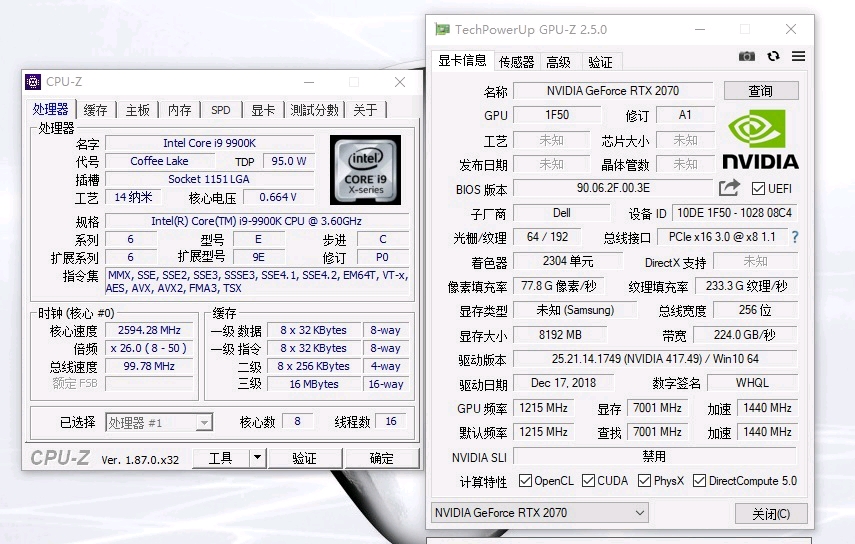The image size is (855, 544).
Task: Switch to the 传感器 tab in GPU-Z
Action: [x=516, y=62]
